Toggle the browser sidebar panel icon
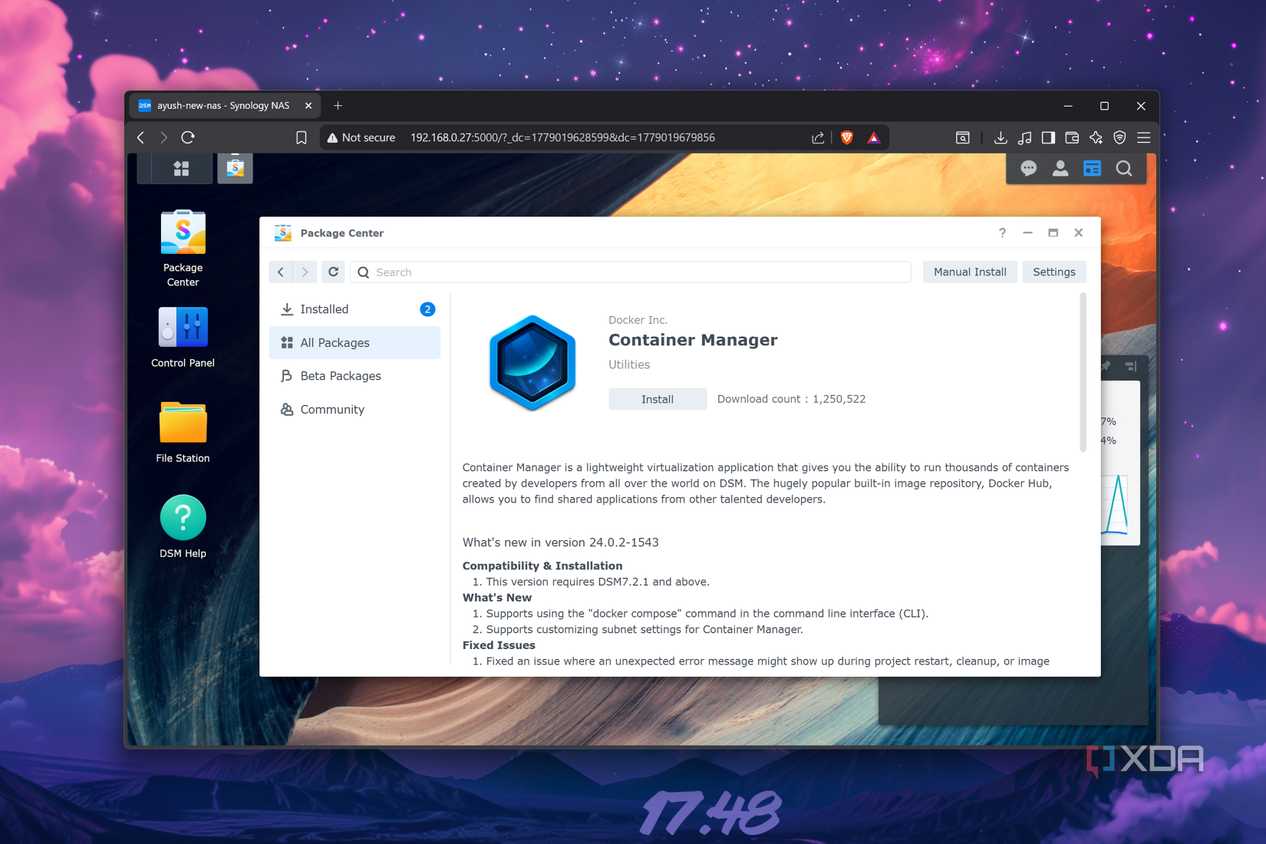The height and width of the screenshot is (844, 1266). click(1048, 138)
